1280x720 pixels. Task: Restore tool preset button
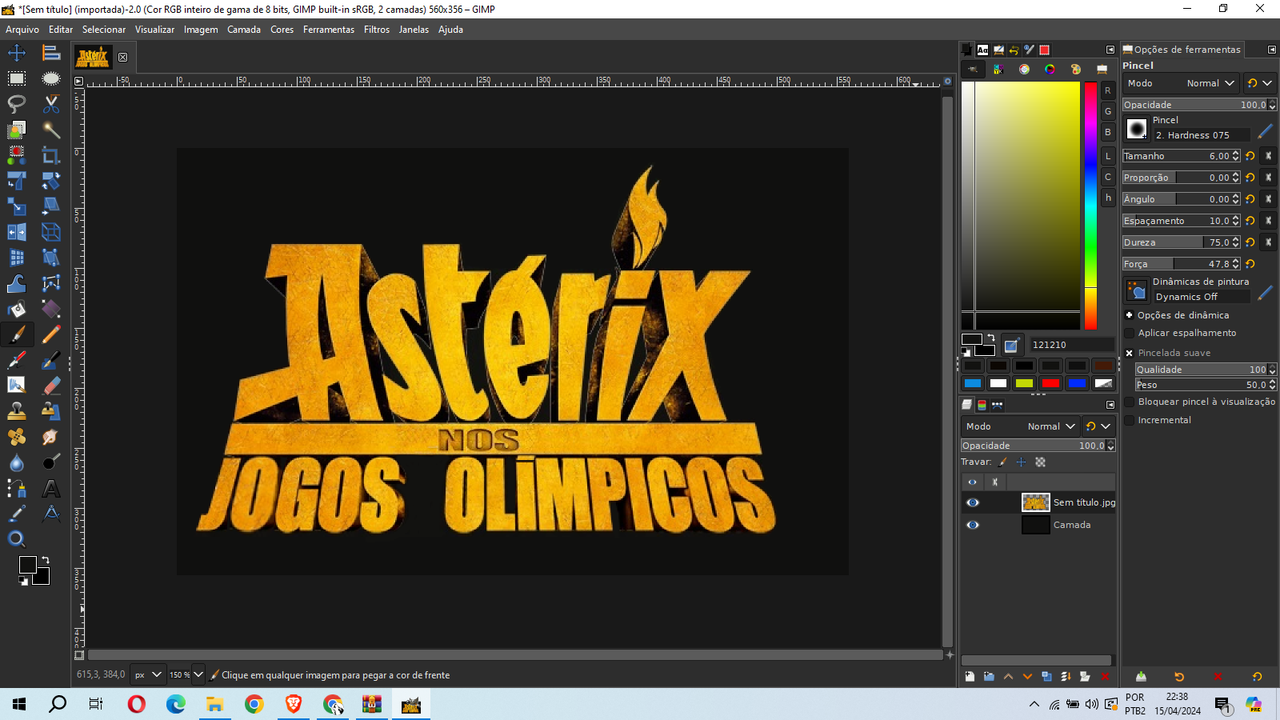(x=1179, y=677)
